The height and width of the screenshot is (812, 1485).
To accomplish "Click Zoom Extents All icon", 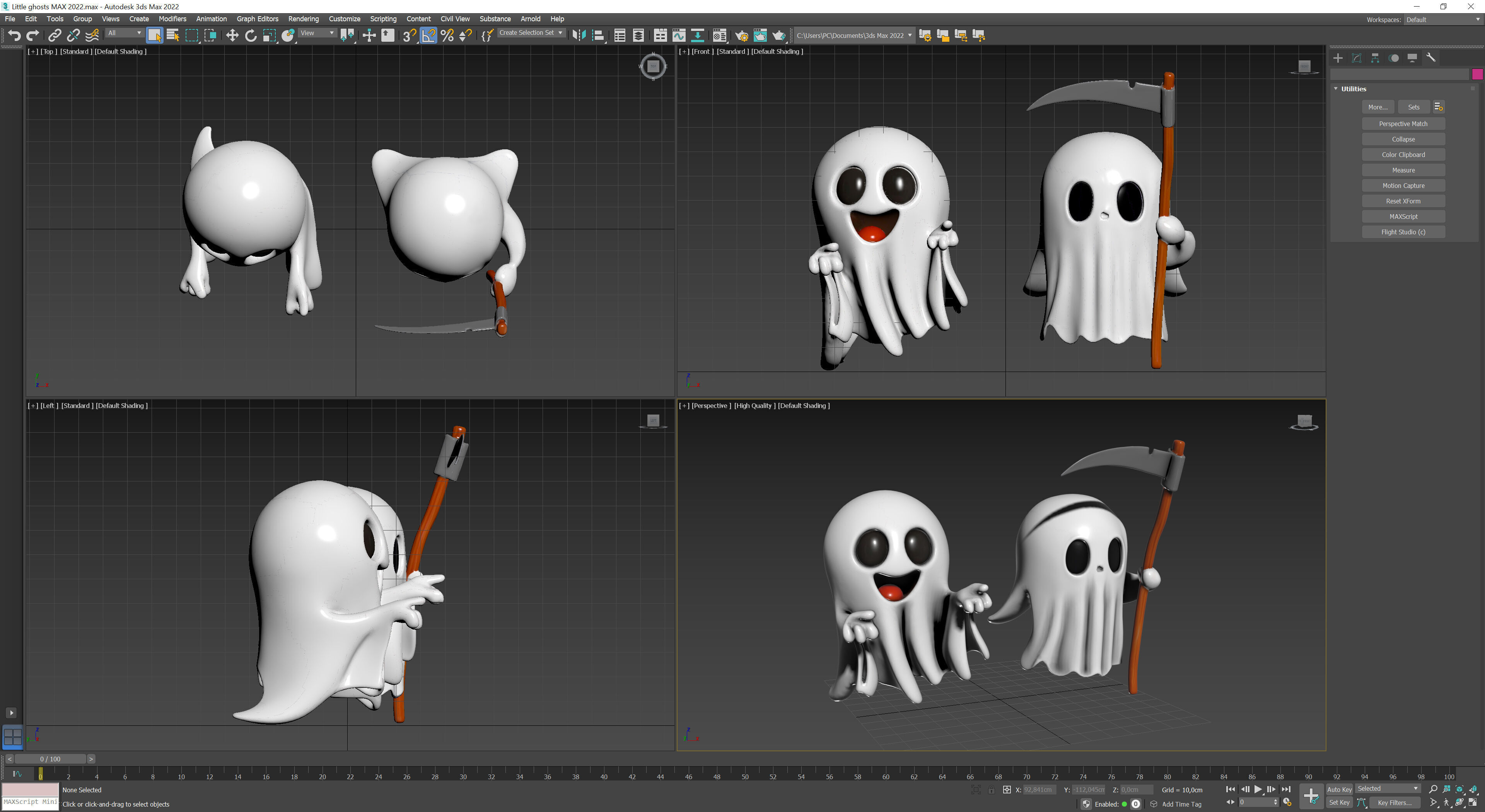I will pyautogui.click(x=1473, y=790).
